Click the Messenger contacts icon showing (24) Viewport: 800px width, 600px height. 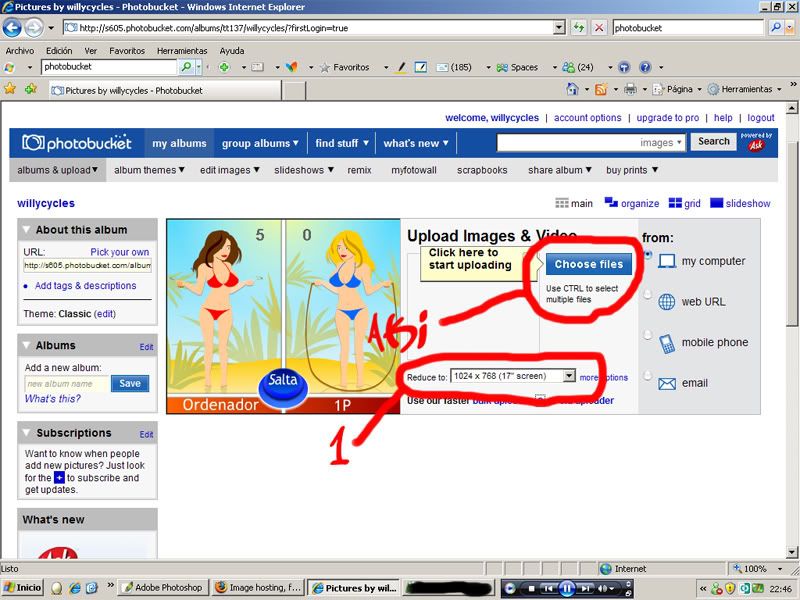[568, 67]
